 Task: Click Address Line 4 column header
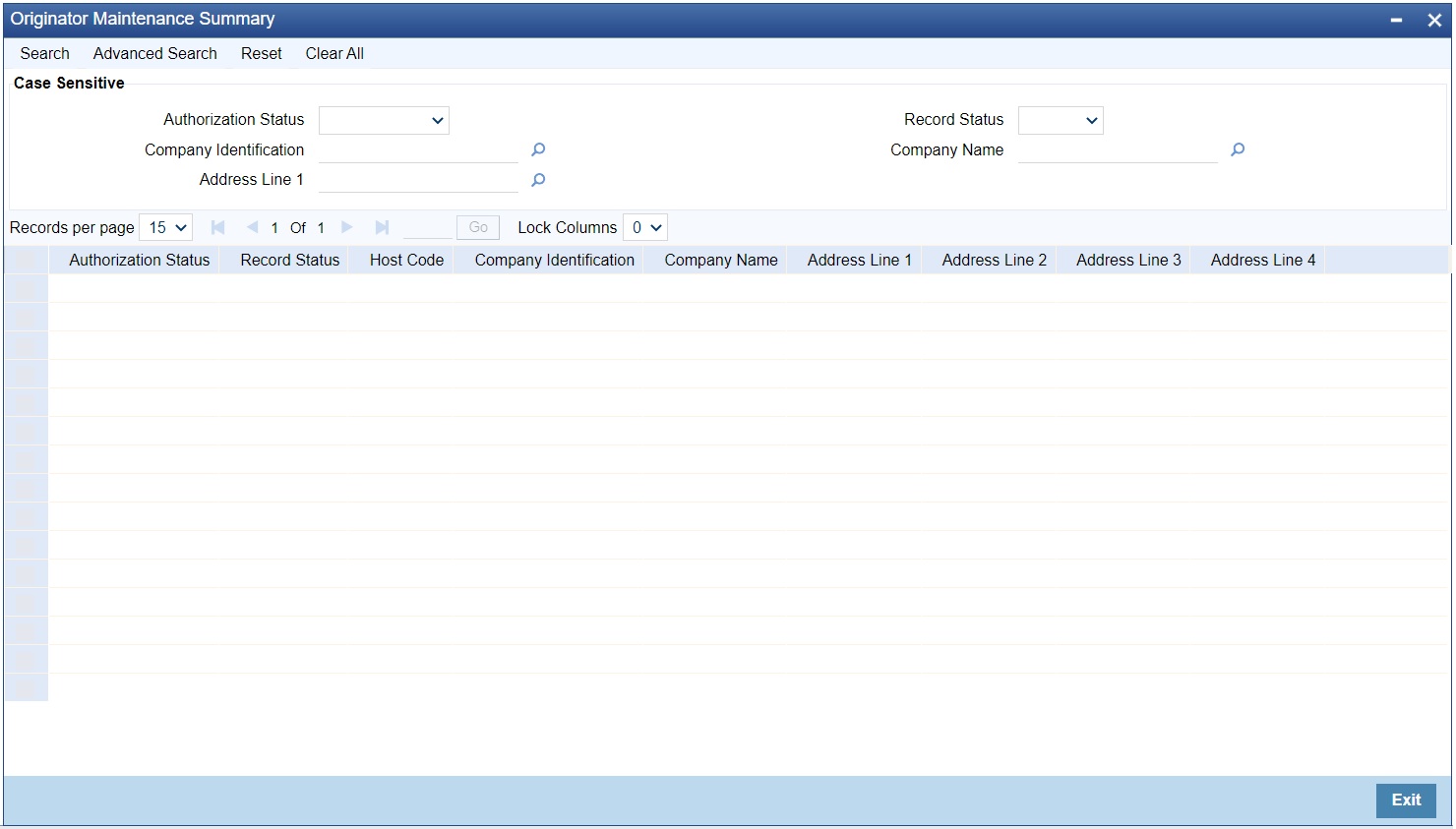click(1263, 260)
